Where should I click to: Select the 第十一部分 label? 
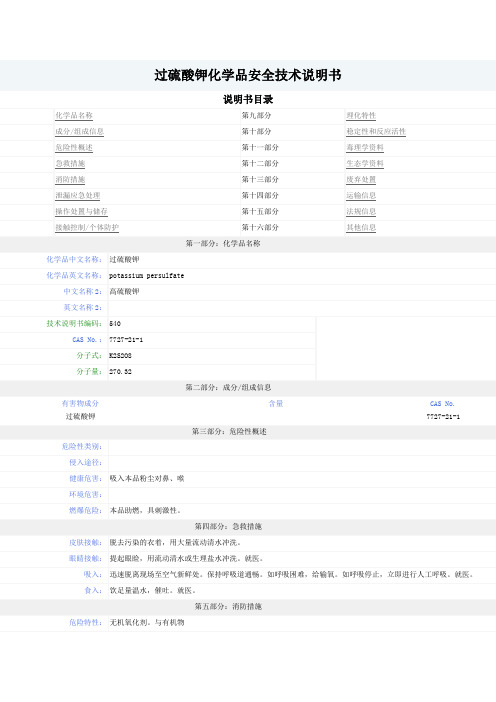[x=260, y=148]
